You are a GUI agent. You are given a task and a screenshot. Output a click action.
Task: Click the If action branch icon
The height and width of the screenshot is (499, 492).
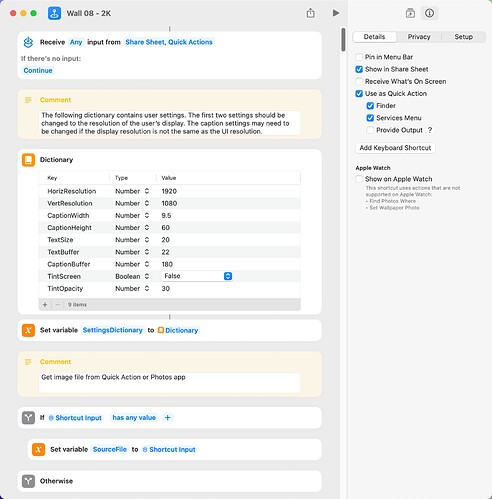pos(28,418)
